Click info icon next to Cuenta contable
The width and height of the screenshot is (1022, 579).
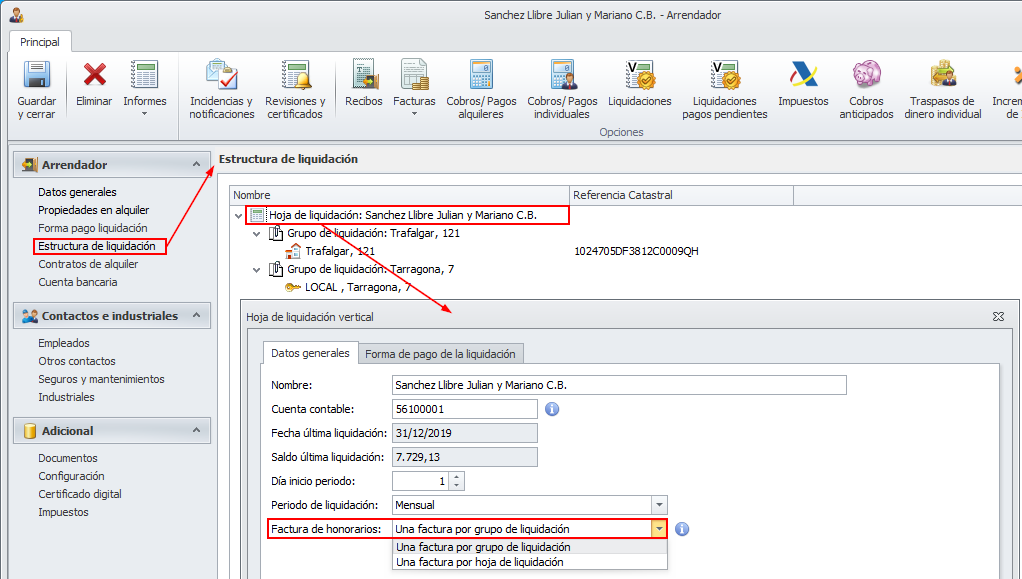[552, 409]
